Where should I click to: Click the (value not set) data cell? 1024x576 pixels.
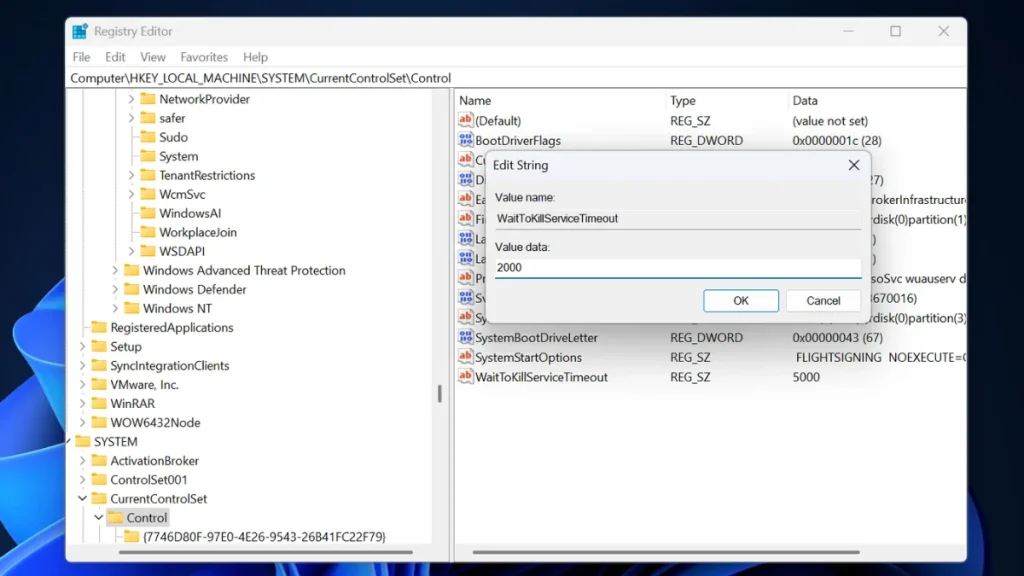[x=830, y=121]
